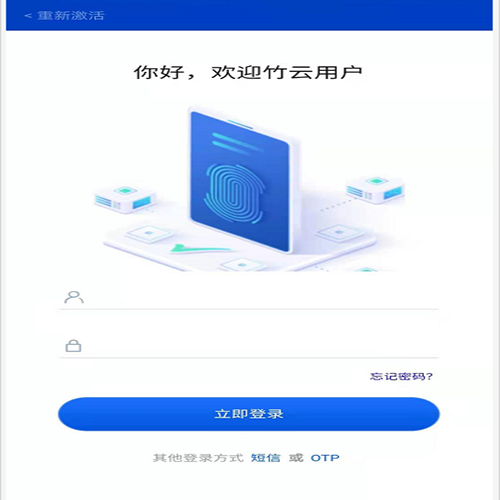
Task: Switch to 短信 login method
Action: [266, 458]
